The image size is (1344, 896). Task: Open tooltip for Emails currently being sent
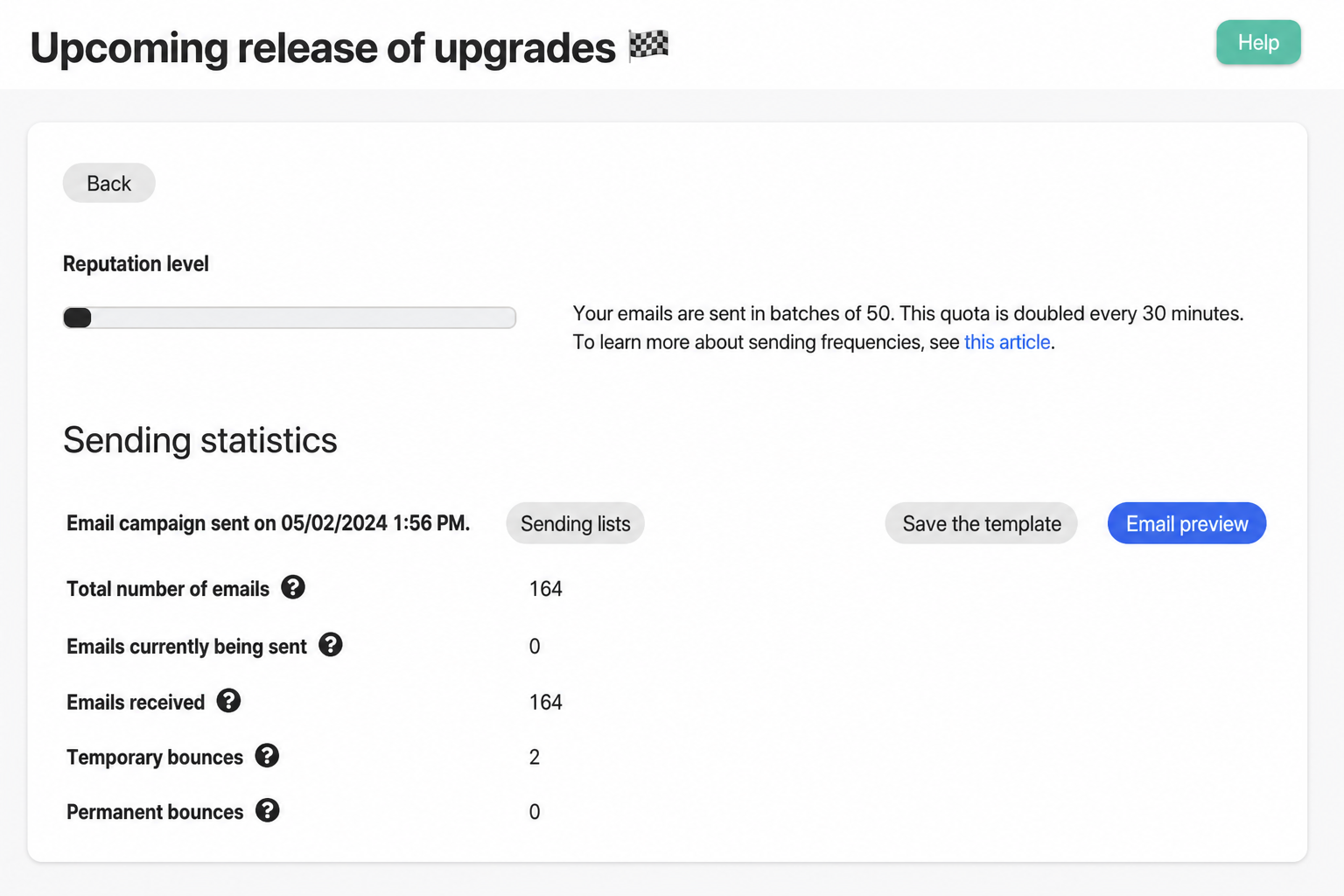pos(331,645)
